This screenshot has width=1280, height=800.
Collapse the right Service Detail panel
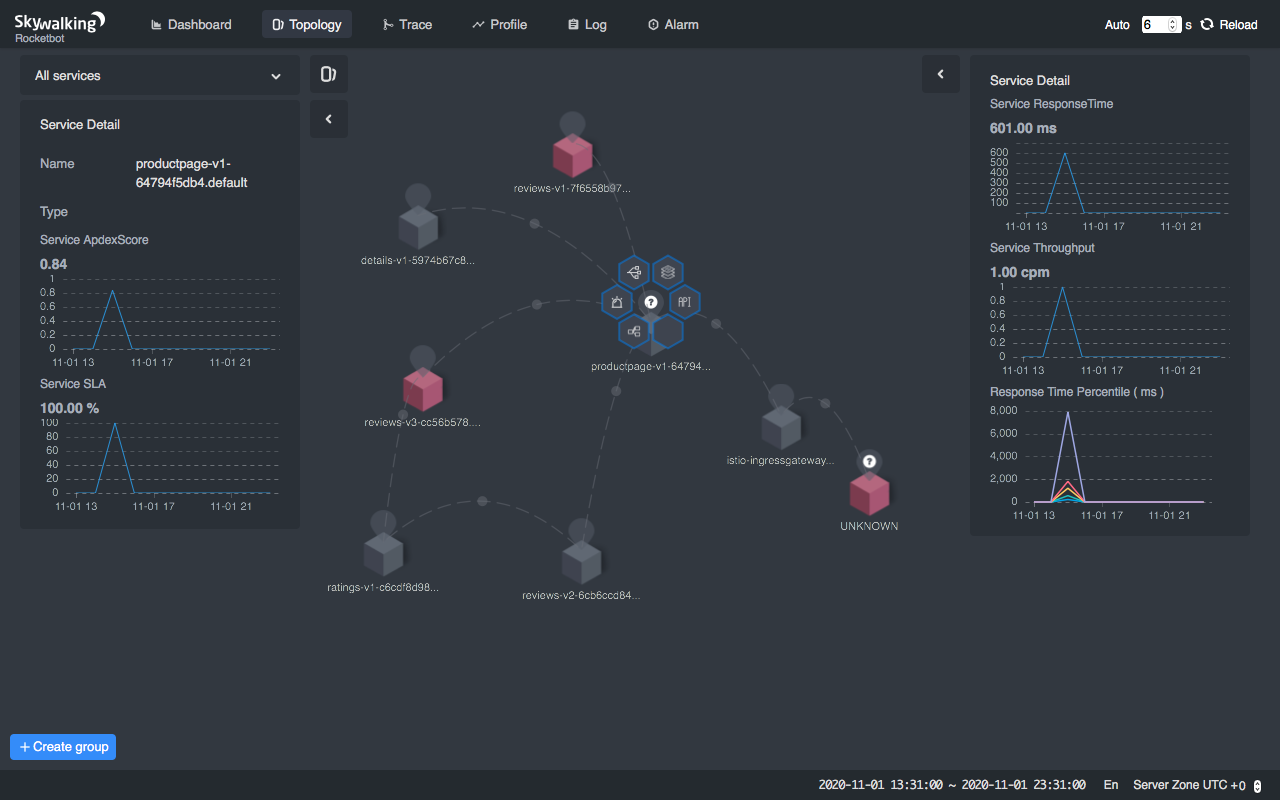point(940,74)
